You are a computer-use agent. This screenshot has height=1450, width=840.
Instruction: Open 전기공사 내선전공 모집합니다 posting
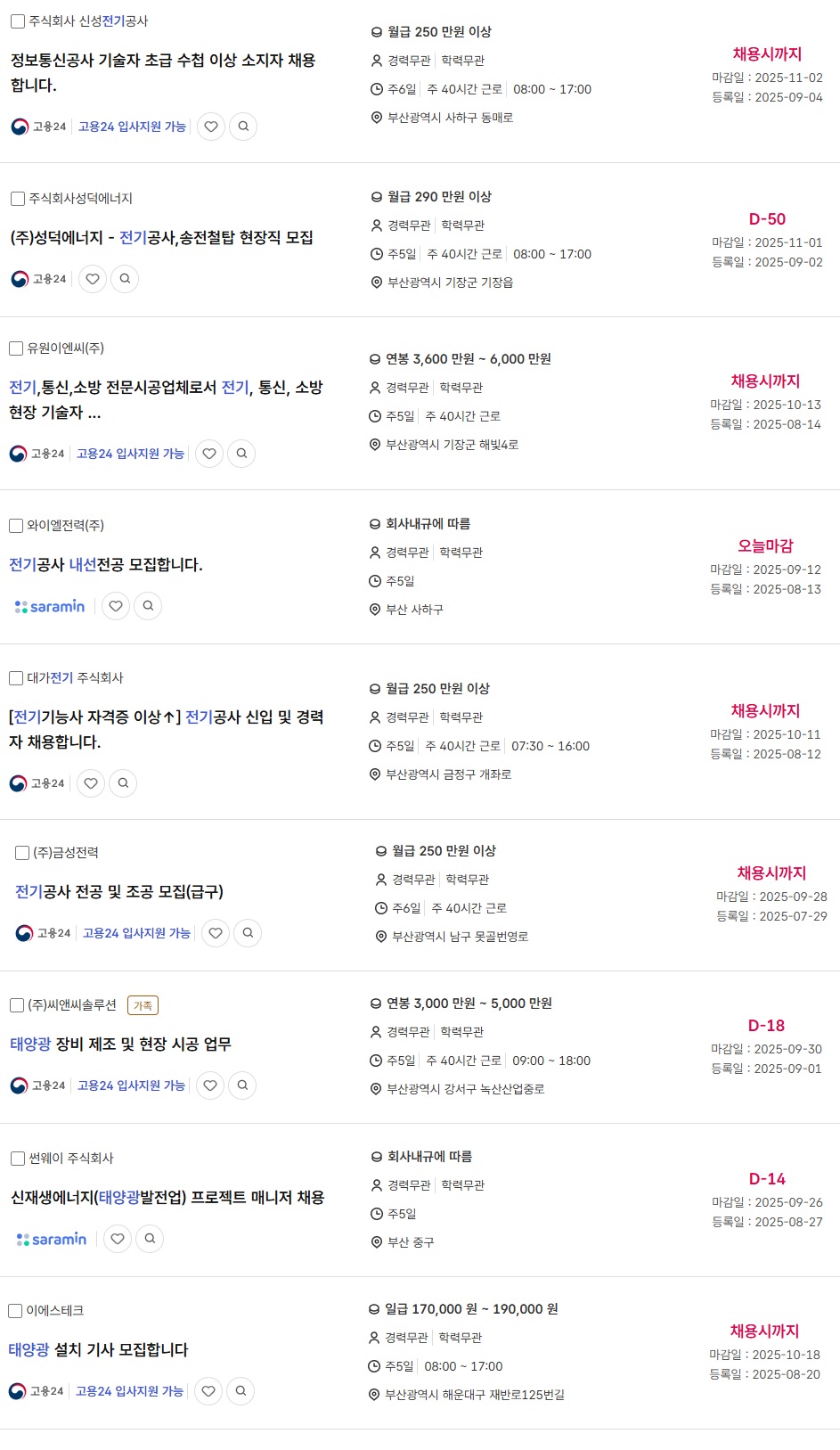pos(106,565)
